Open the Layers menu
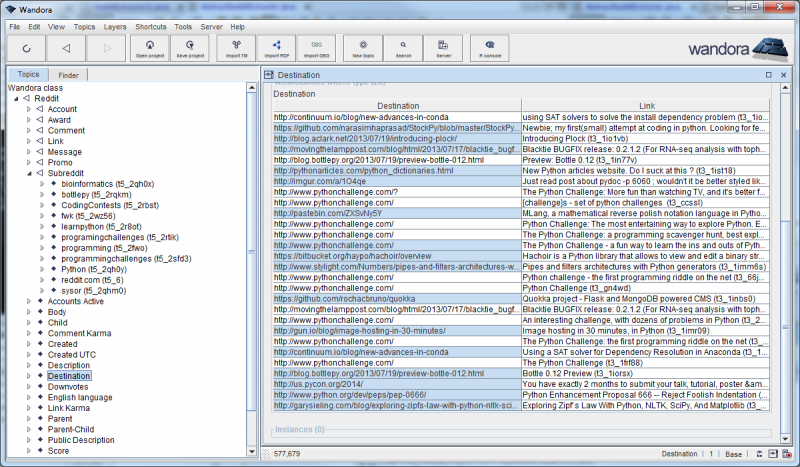The width and height of the screenshot is (800, 467). [x=115, y=26]
